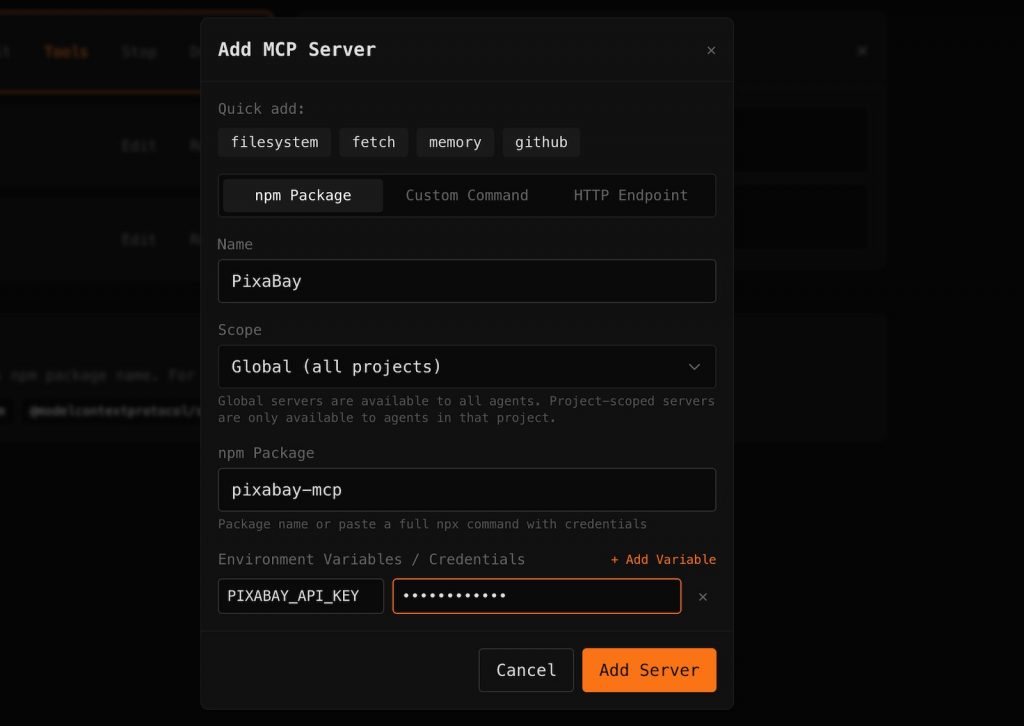Click the Name label above the PixaBay field
The height and width of the screenshot is (726, 1024).
(x=235, y=244)
